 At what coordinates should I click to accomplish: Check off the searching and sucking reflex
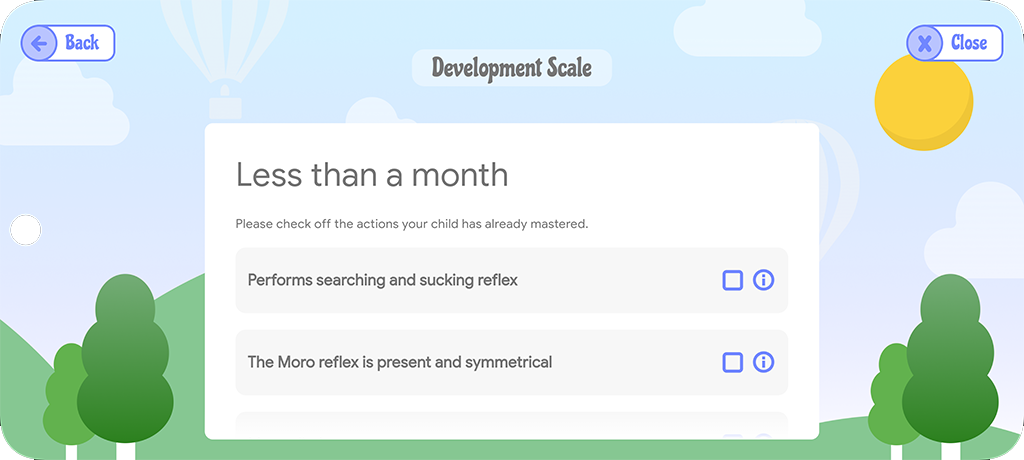click(733, 280)
